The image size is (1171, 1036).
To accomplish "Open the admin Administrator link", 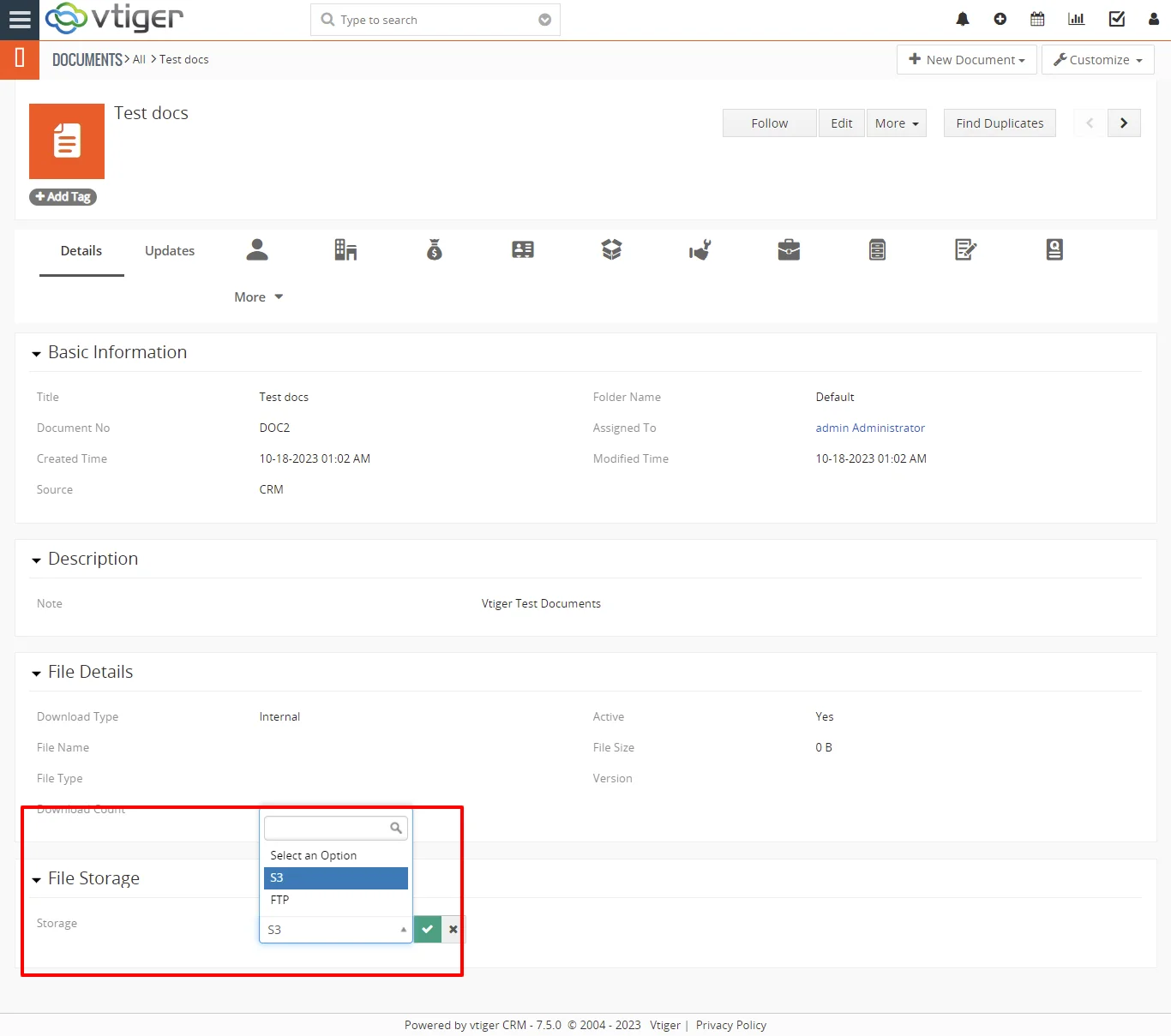I will tap(869, 428).
